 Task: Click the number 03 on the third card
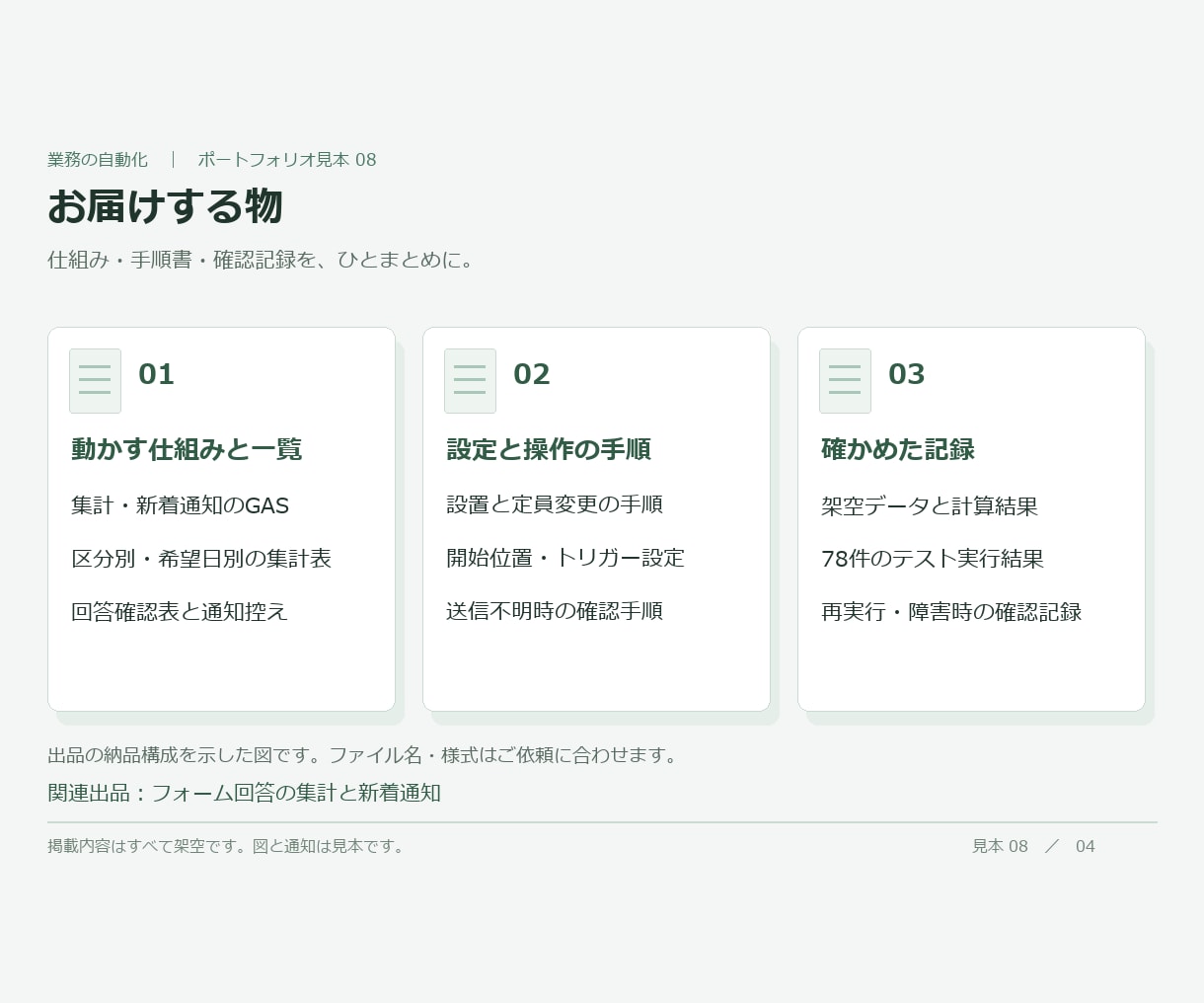click(907, 374)
